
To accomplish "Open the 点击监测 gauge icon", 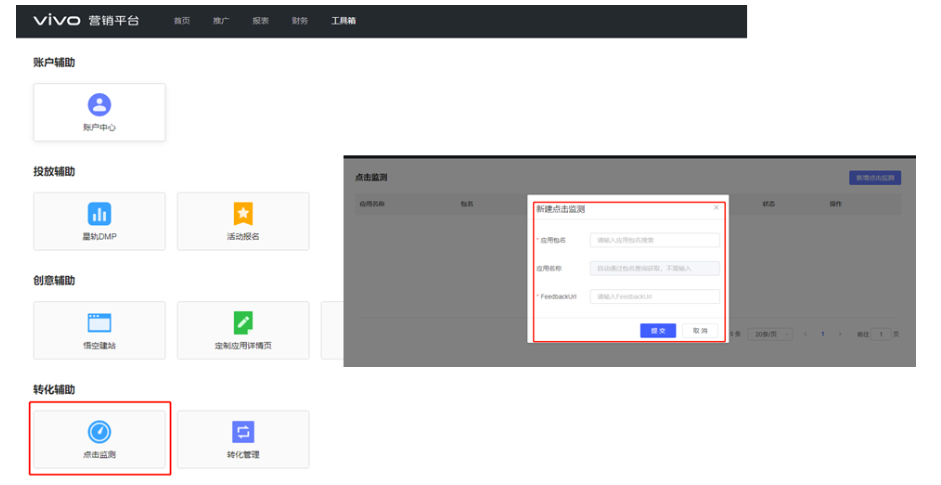I will tap(99, 432).
